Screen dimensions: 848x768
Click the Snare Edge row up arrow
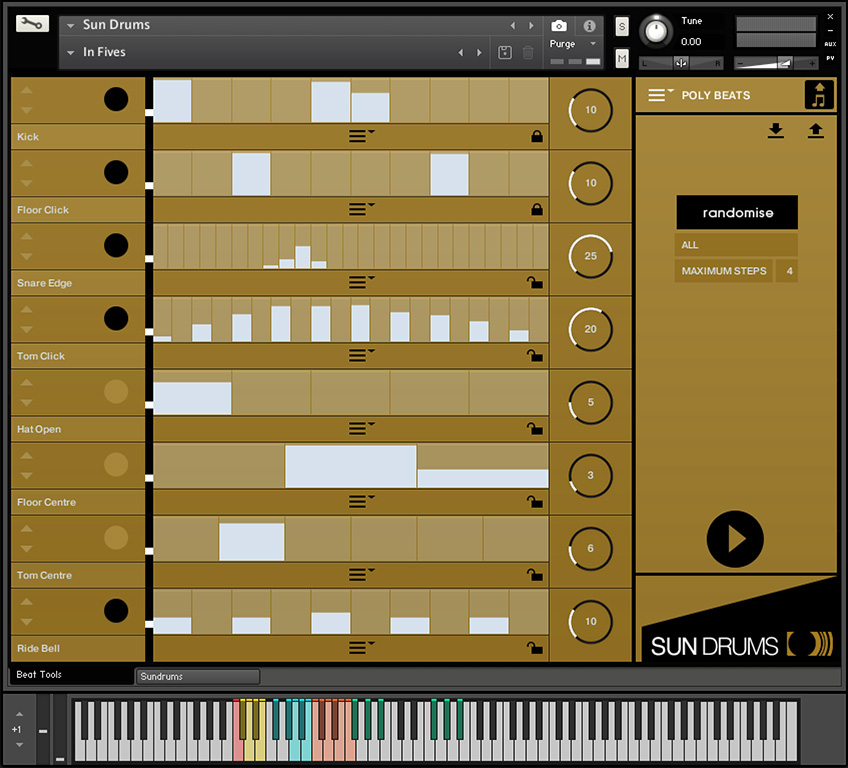[26, 236]
